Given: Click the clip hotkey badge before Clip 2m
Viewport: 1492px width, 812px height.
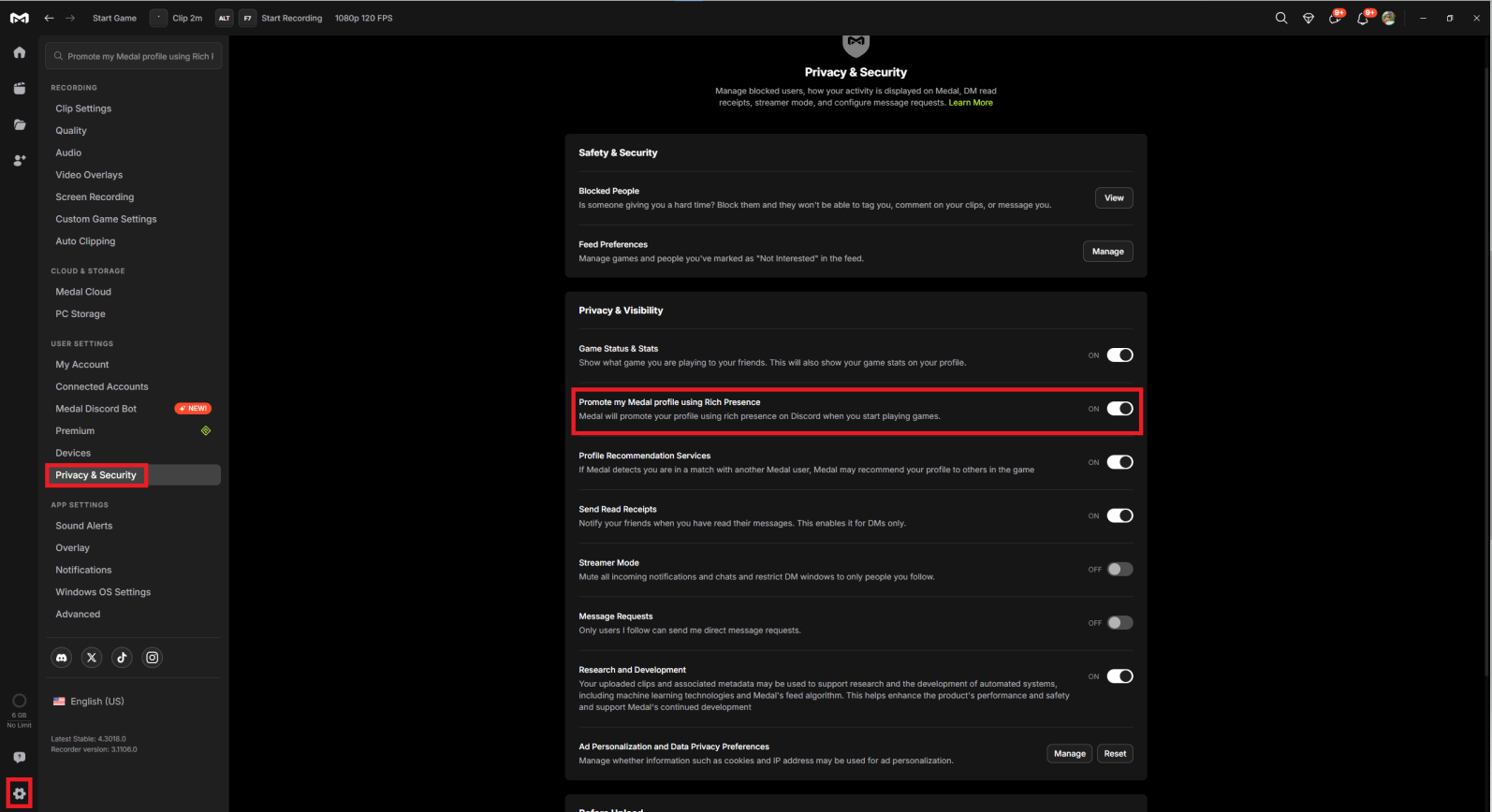Looking at the screenshot, I should point(158,18).
